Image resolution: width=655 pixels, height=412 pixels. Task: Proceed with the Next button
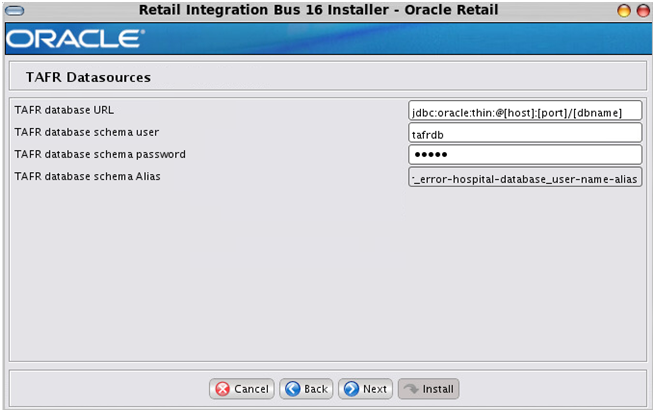pyautogui.click(x=366, y=389)
